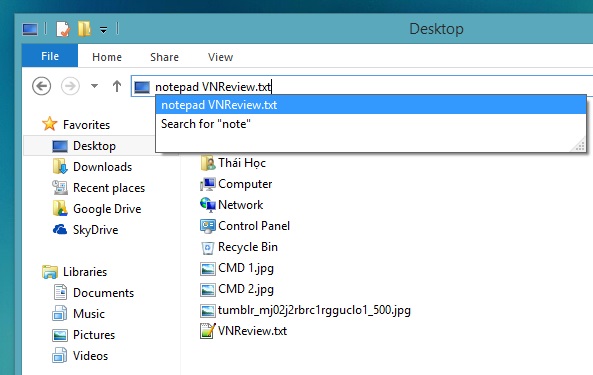This screenshot has width=593, height=375.
Task: Go back with the Back arrow button
Action: (x=42, y=86)
